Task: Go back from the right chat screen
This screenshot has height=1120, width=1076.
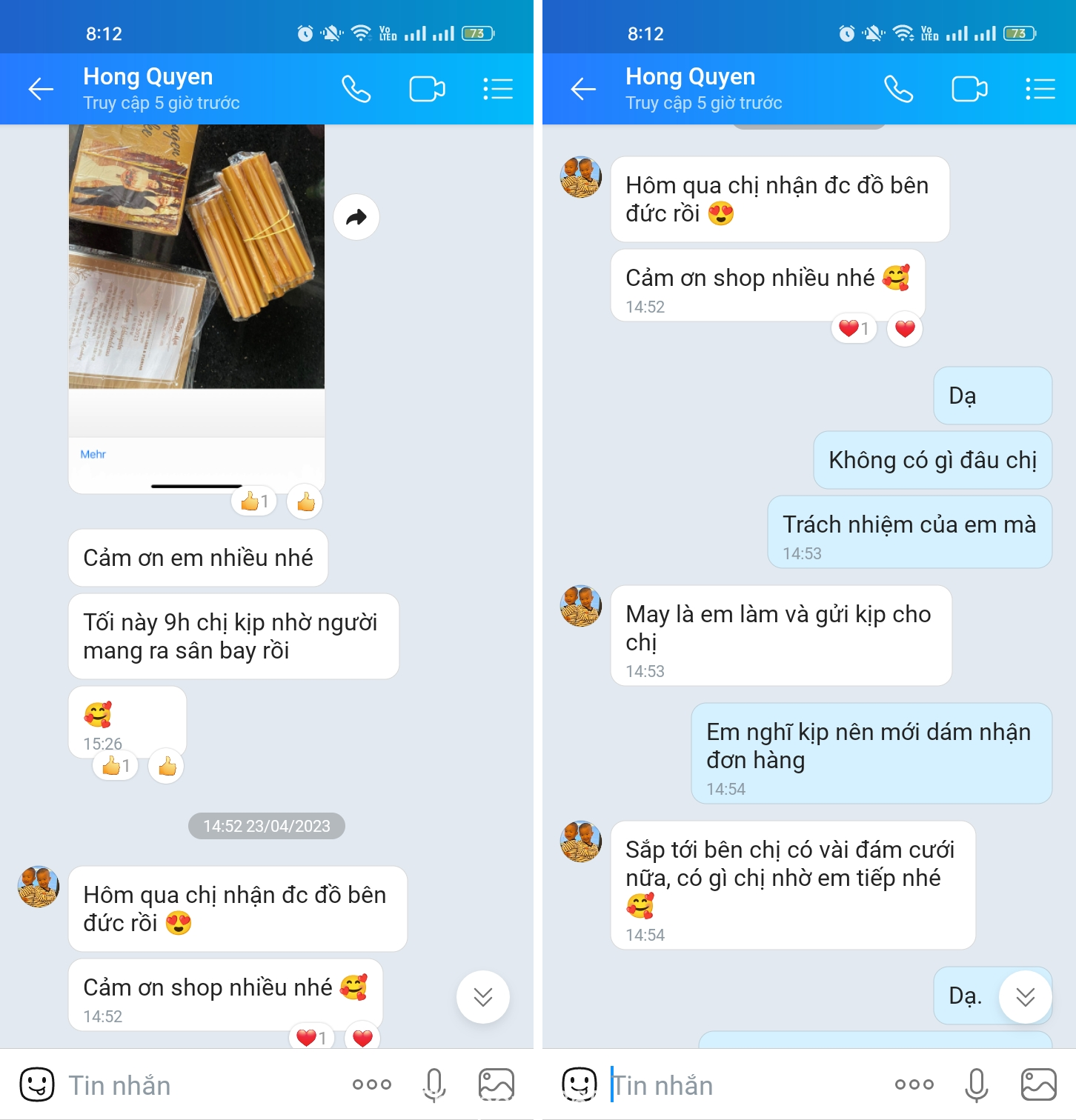Action: (x=583, y=90)
